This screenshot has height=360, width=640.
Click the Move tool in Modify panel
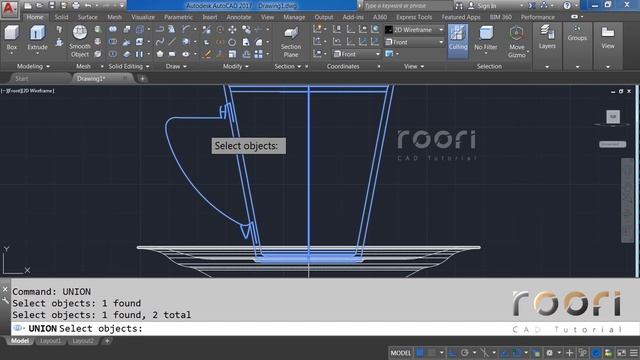tap(232, 29)
